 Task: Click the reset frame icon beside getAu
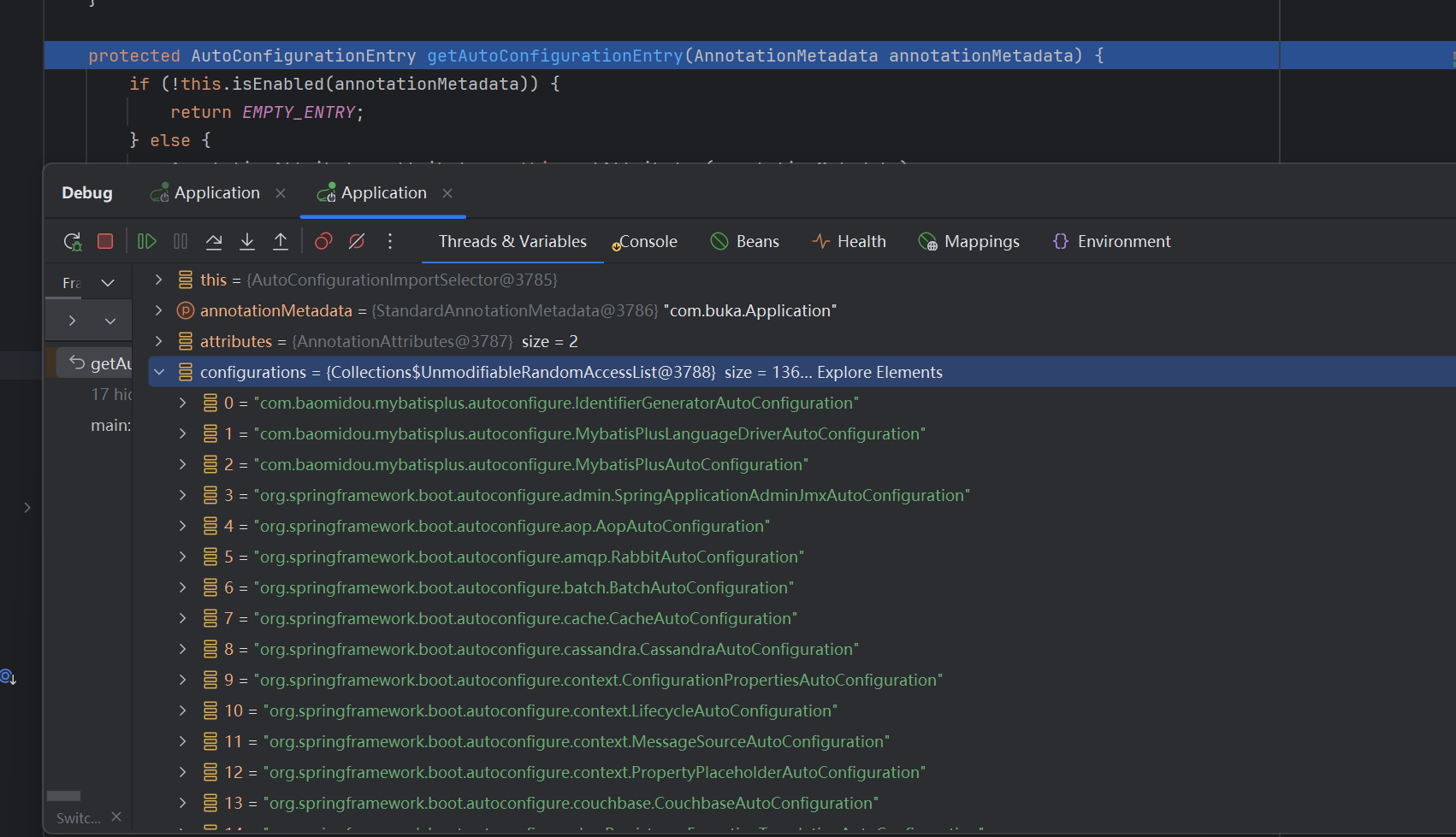coord(77,362)
